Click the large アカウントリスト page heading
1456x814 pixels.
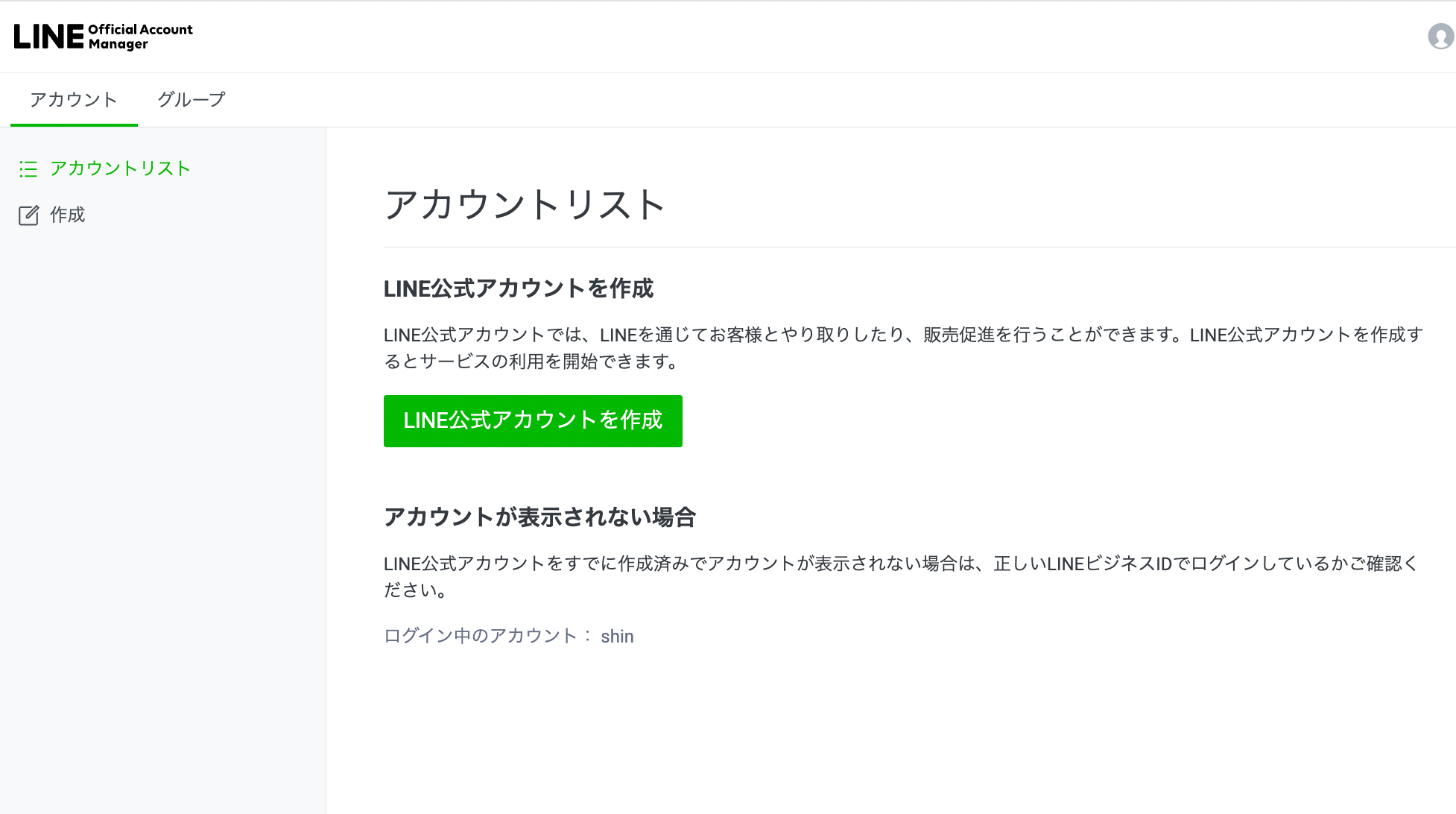coord(525,204)
